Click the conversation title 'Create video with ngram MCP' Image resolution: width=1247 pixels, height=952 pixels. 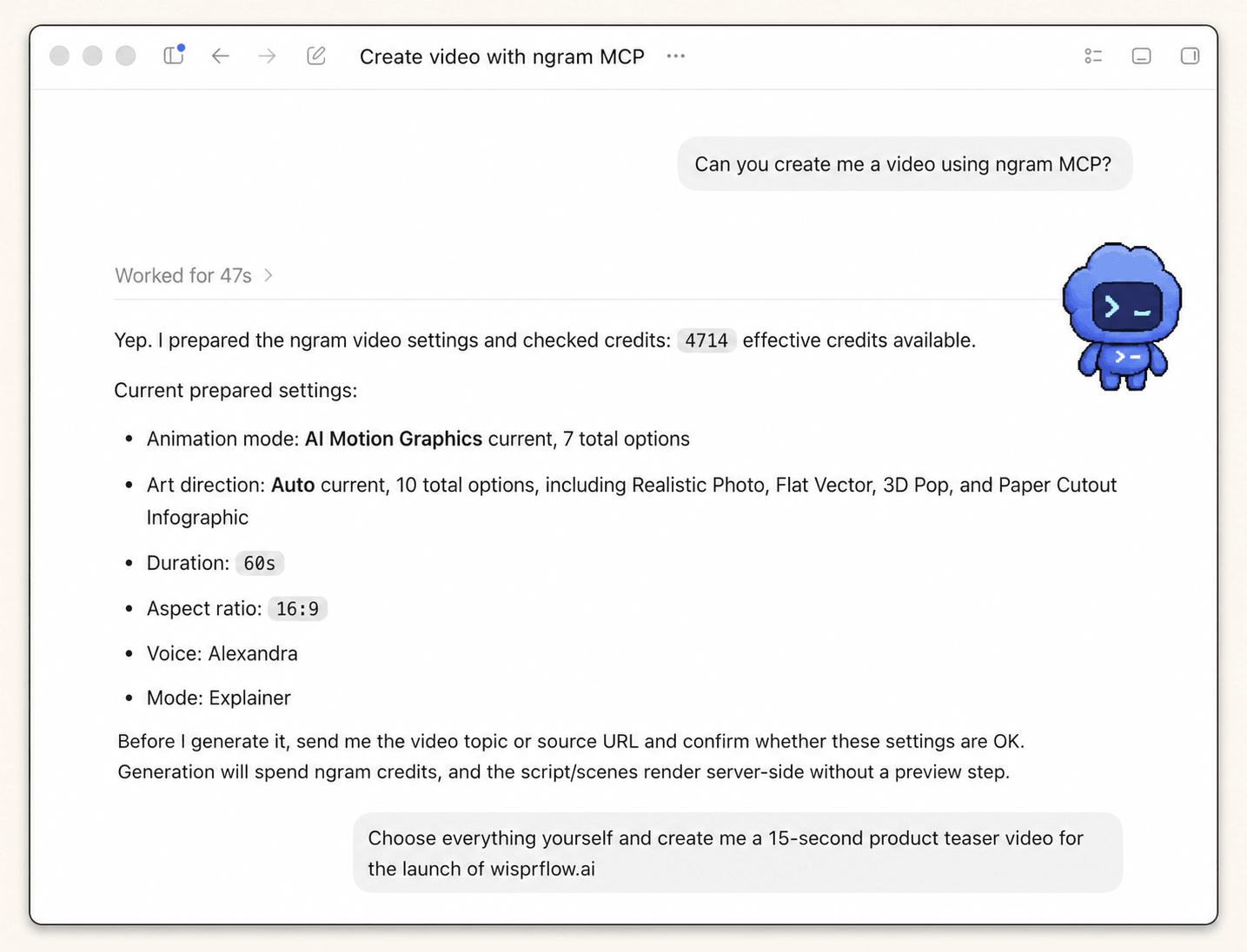tap(502, 56)
